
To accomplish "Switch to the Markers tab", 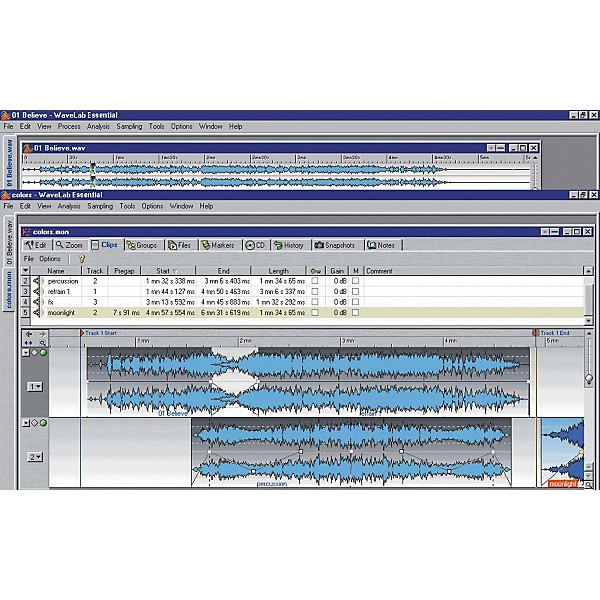I will point(218,245).
